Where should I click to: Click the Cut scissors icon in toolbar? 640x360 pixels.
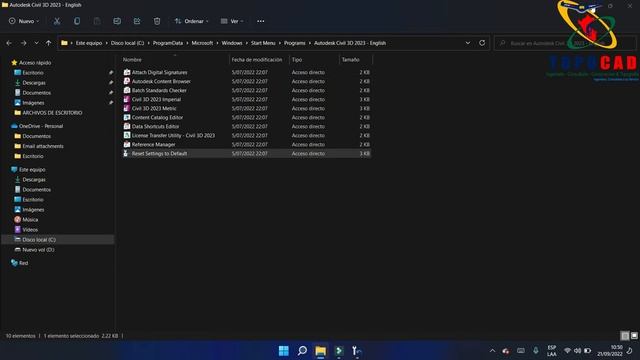pyautogui.click(x=57, y=21)
